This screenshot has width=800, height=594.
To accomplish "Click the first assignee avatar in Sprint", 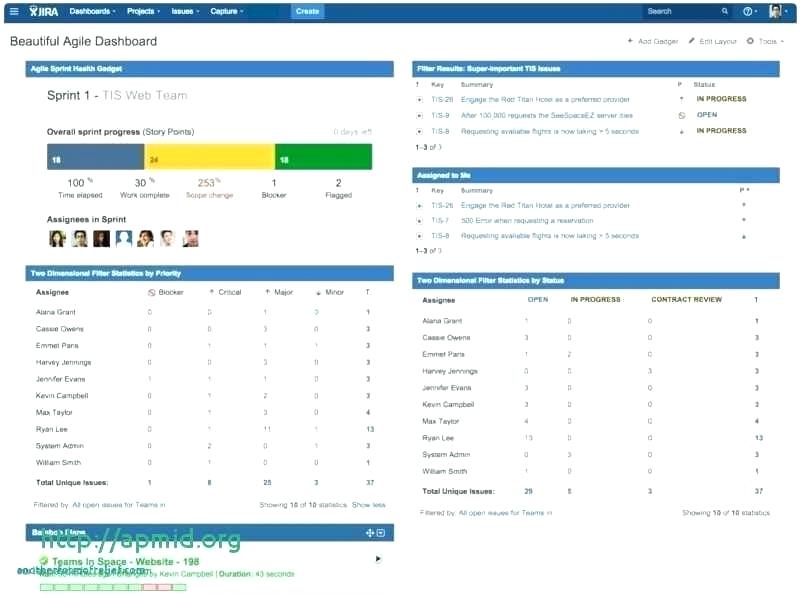I will (57, 238).
